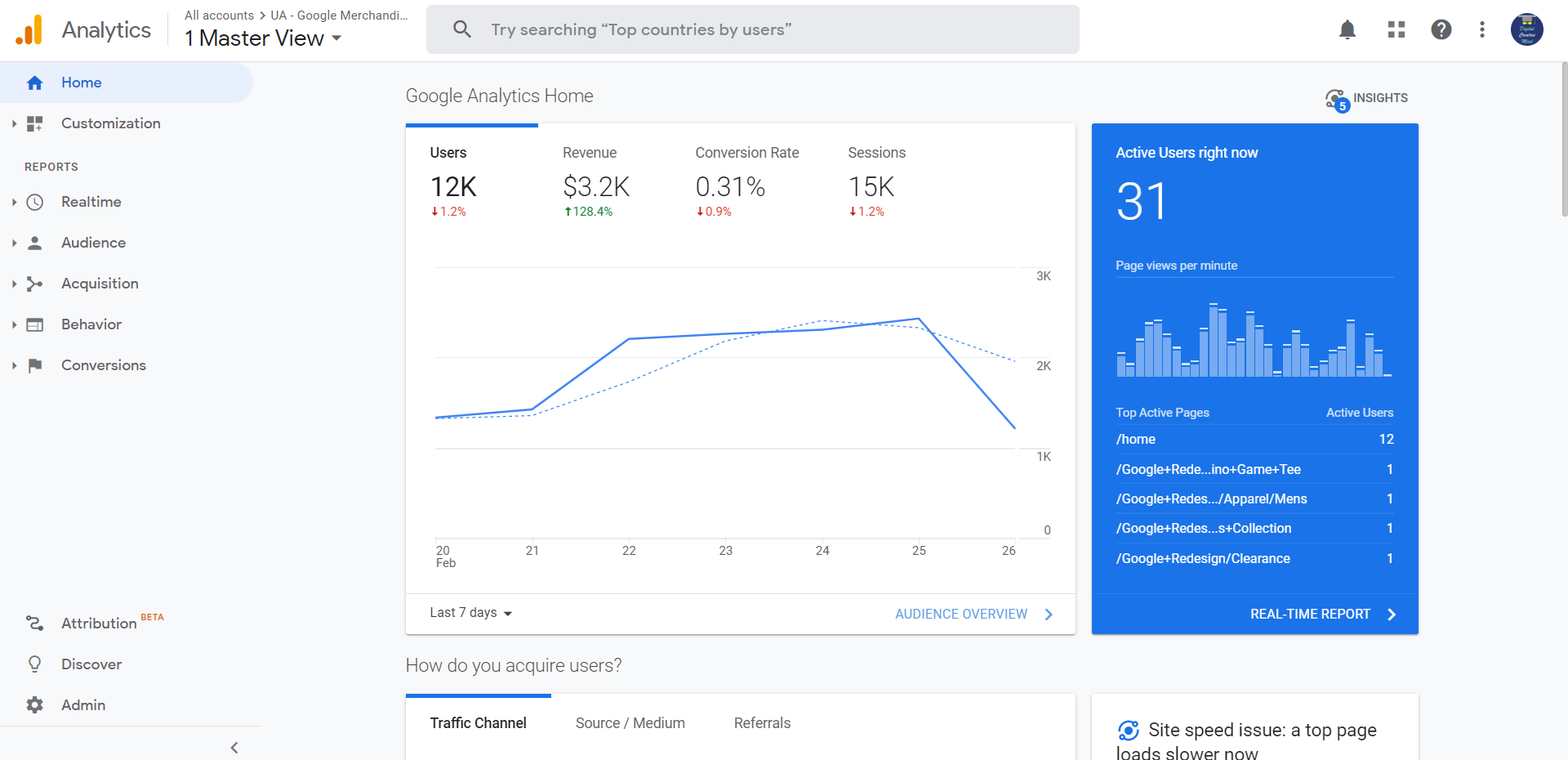Expand the Customization tree arrow

[x=14, y=123]
